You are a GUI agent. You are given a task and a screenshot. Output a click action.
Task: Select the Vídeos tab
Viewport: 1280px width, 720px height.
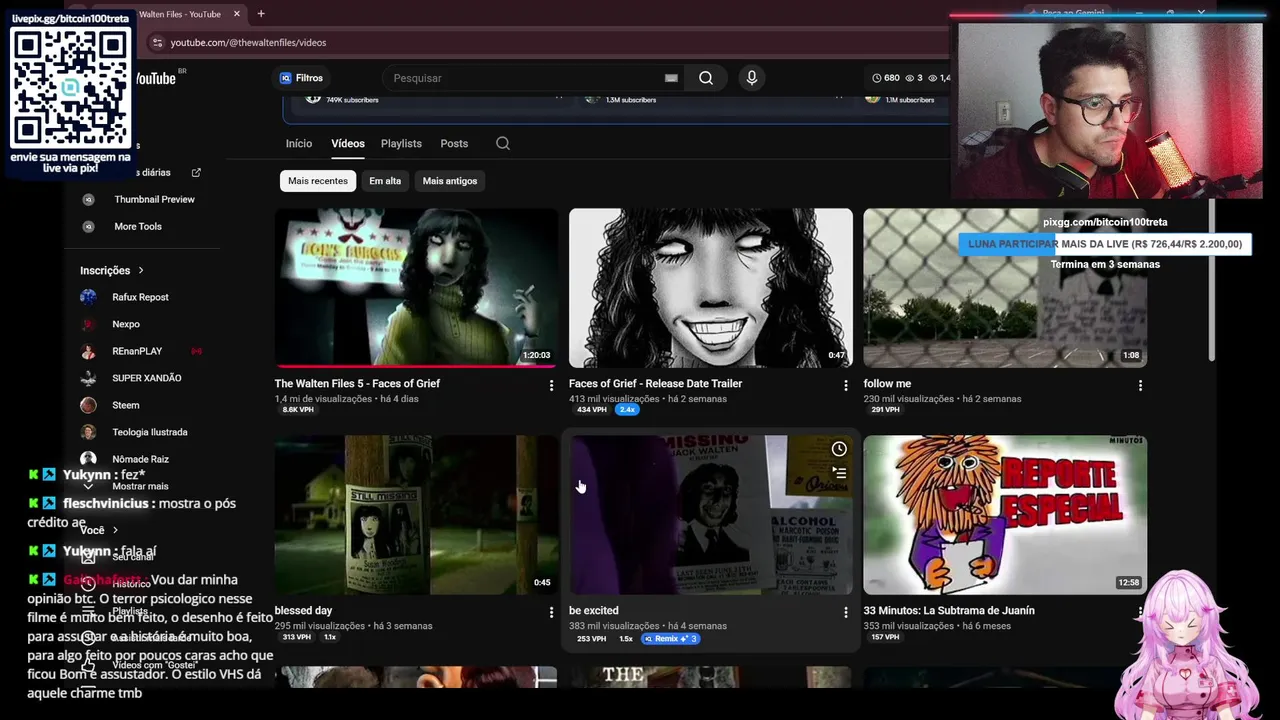(348, 143)
